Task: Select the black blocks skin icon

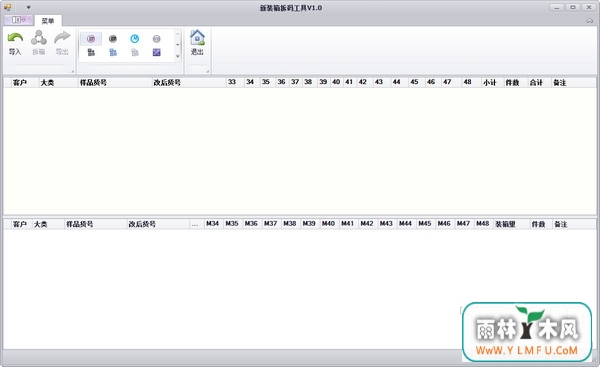Action: coord(91,52)
